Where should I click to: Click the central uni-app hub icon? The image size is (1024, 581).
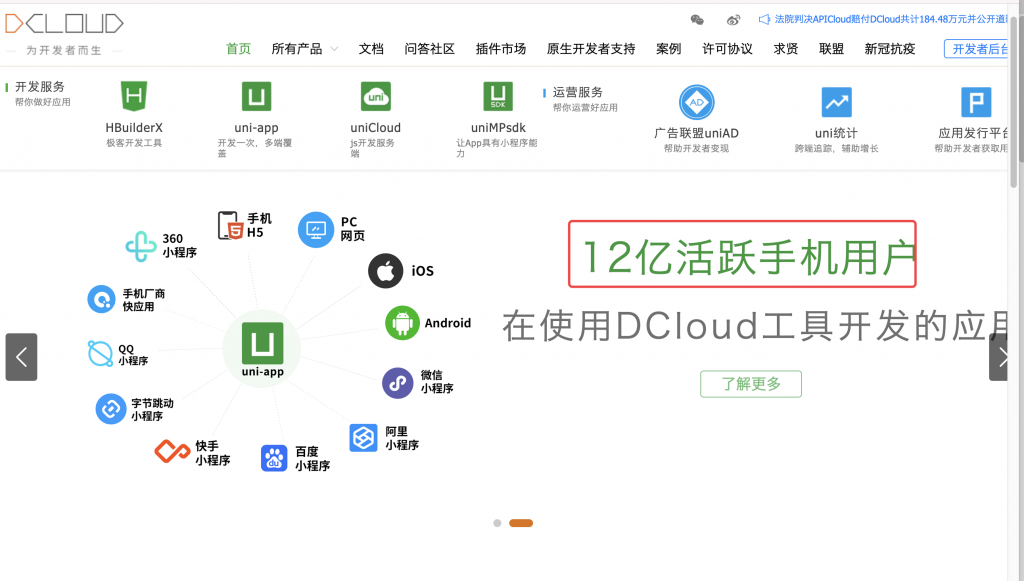(263, 343)
